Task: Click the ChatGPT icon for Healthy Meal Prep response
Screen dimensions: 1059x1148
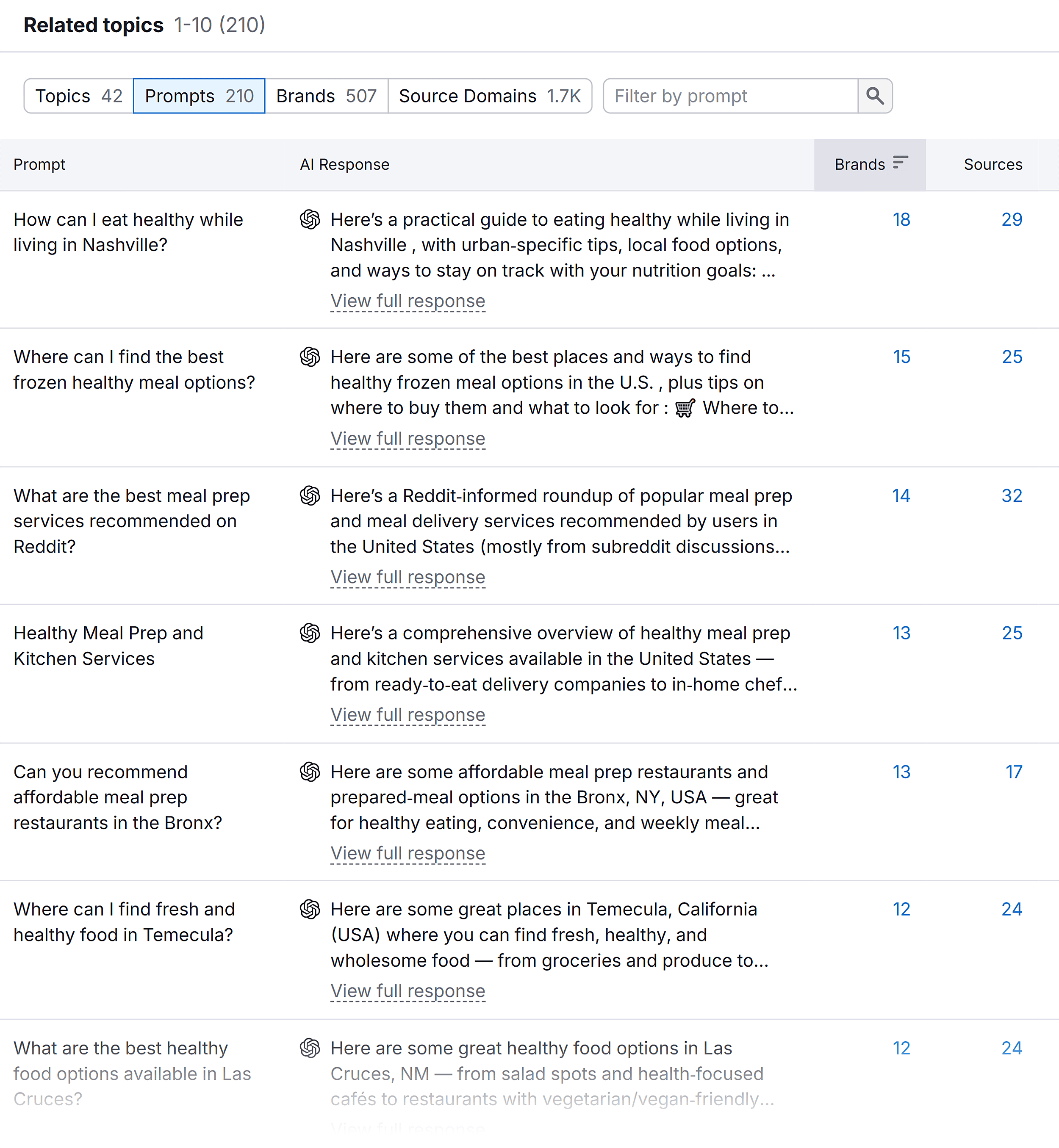Action: [x=310, y=633]
